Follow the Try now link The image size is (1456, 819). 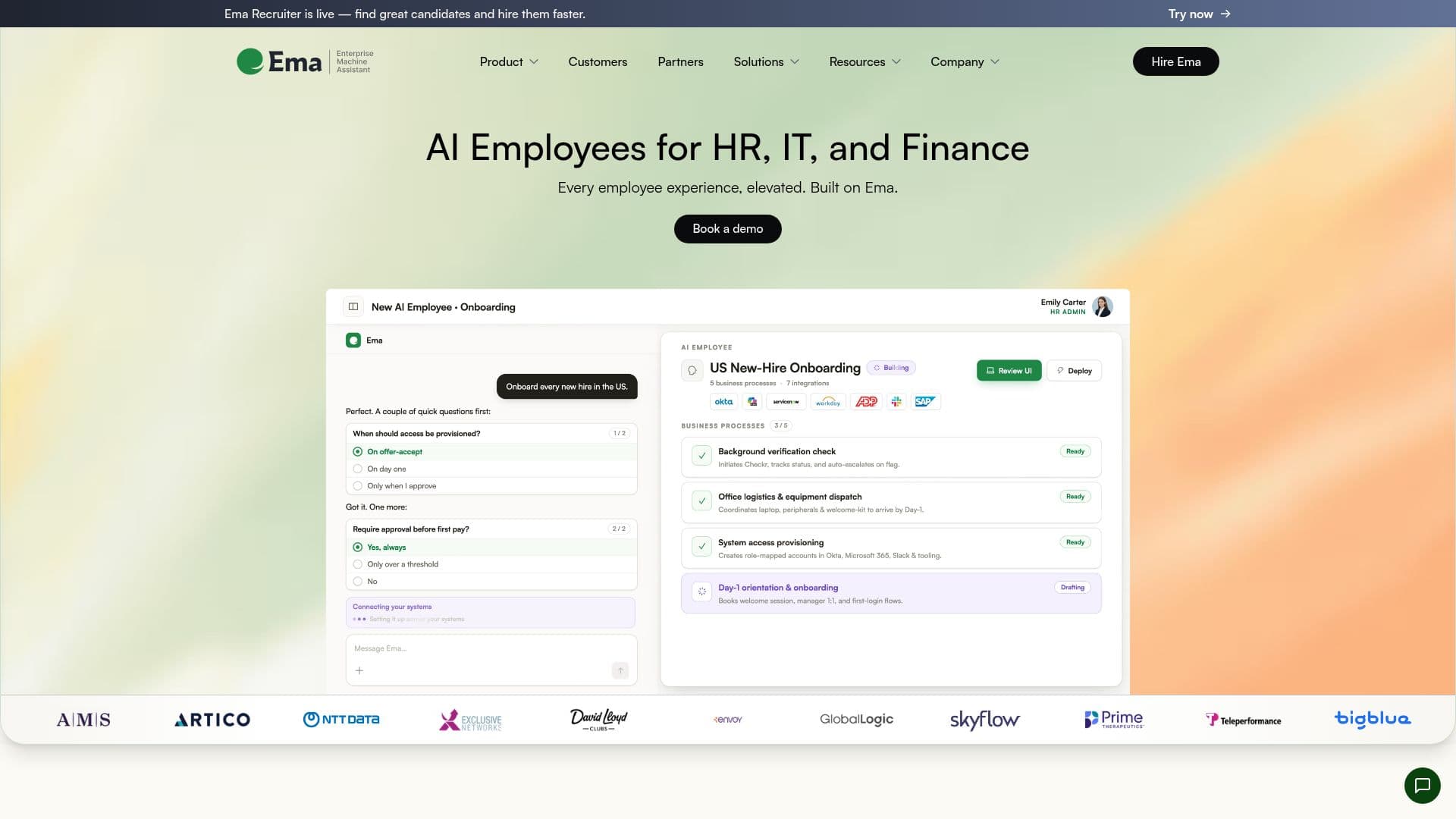1199,14
